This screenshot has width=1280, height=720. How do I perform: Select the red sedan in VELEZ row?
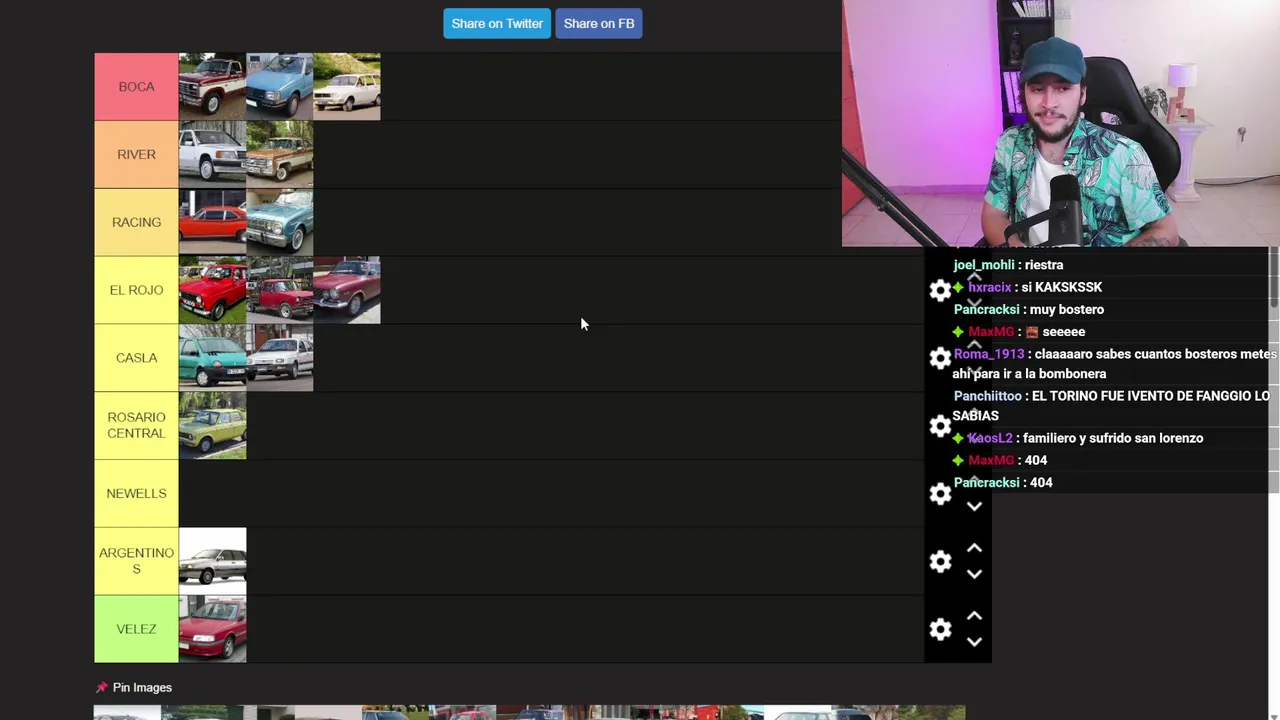pos(212,629)
